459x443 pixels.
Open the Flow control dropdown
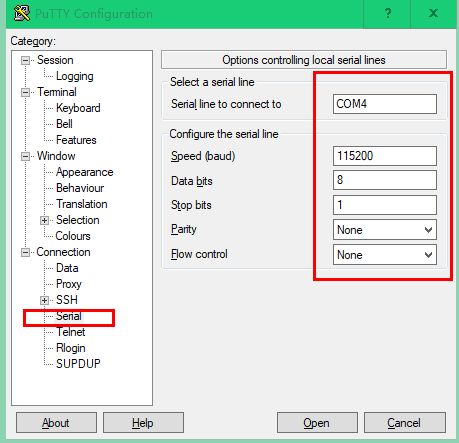pyautogui.click(x=385, y=255)
